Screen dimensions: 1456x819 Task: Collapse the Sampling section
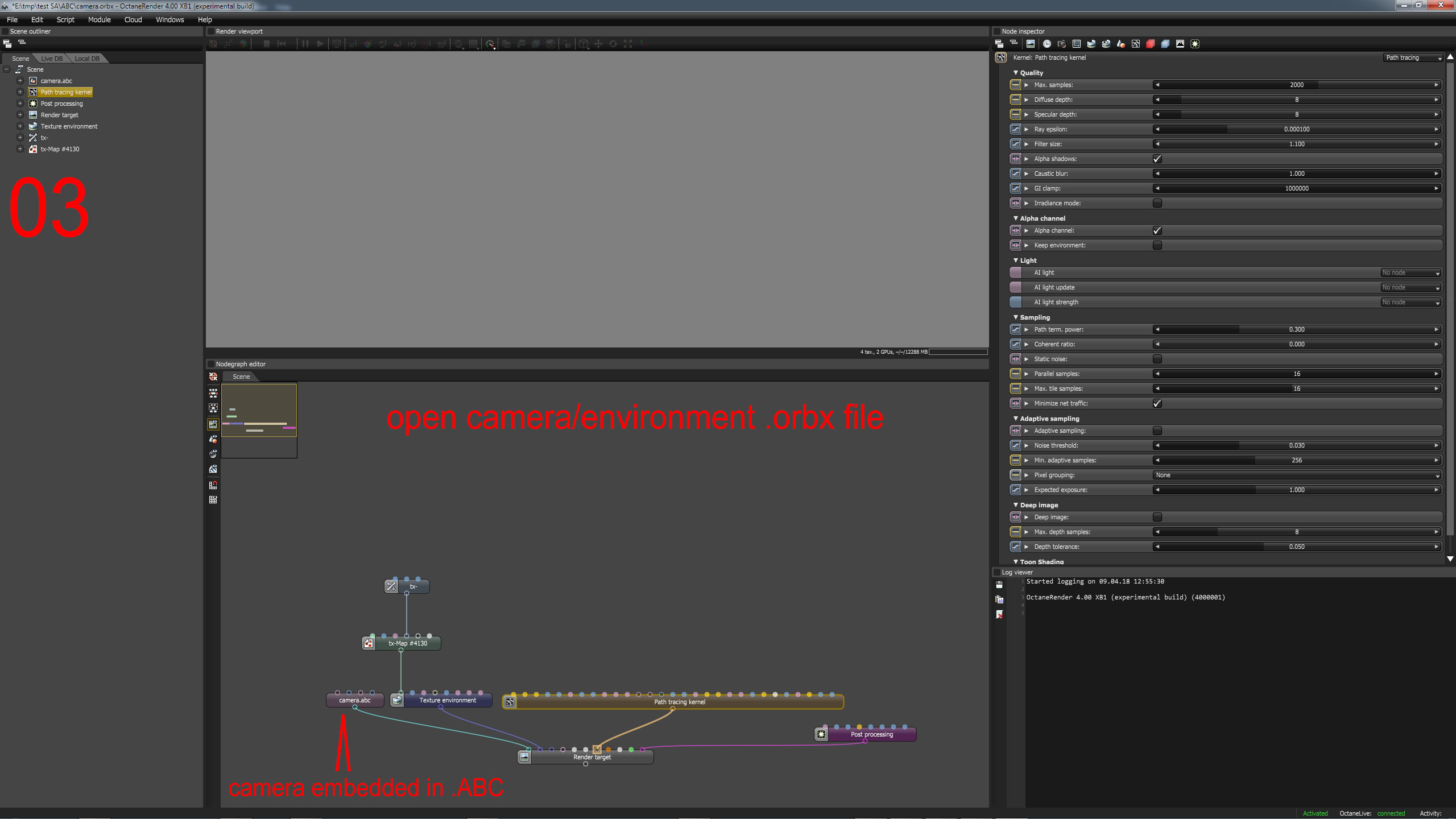pyautogui.click(x=1016, y=317)
